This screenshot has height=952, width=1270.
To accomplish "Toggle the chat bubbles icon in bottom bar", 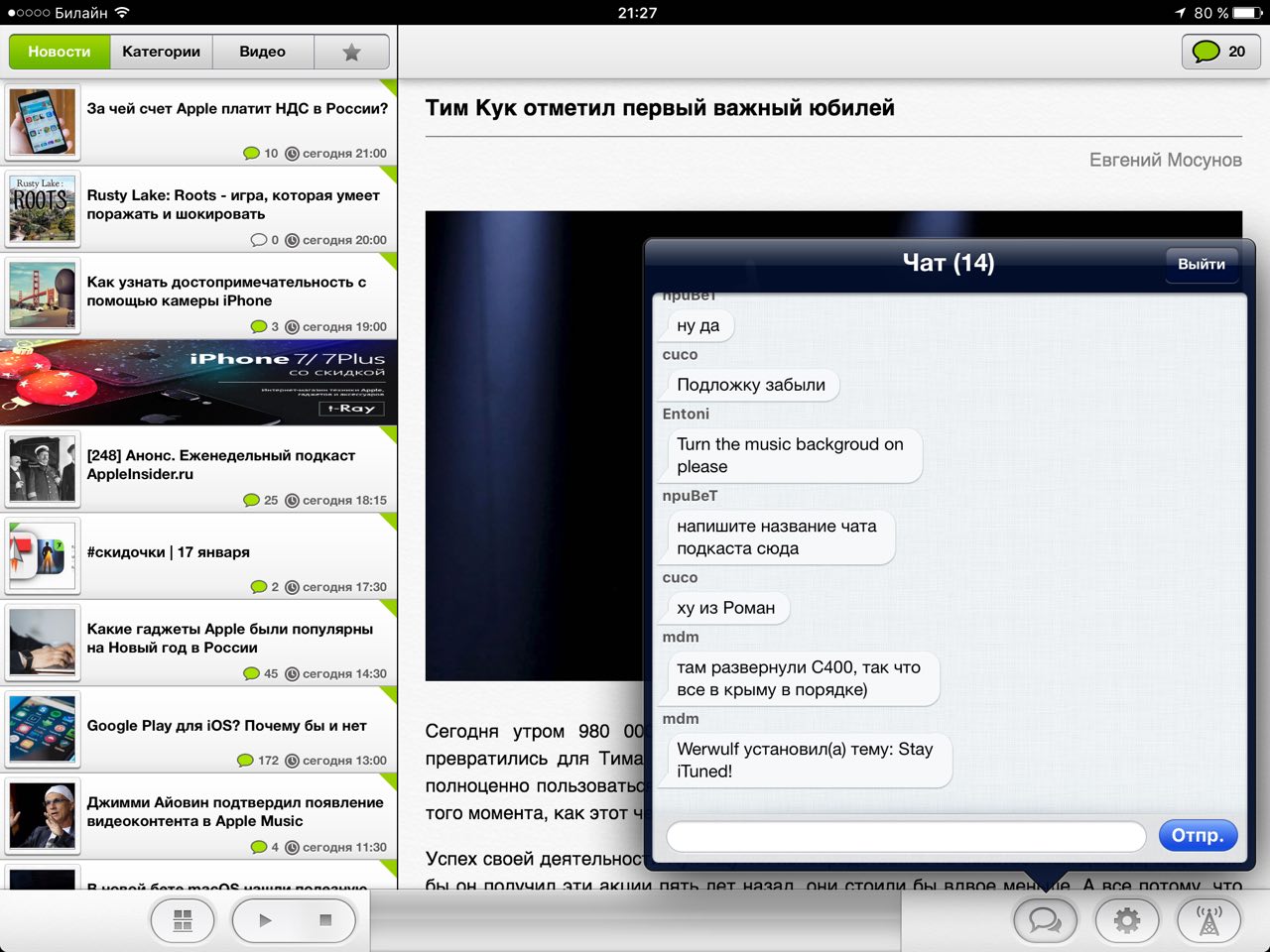I will click(1045, 920).
